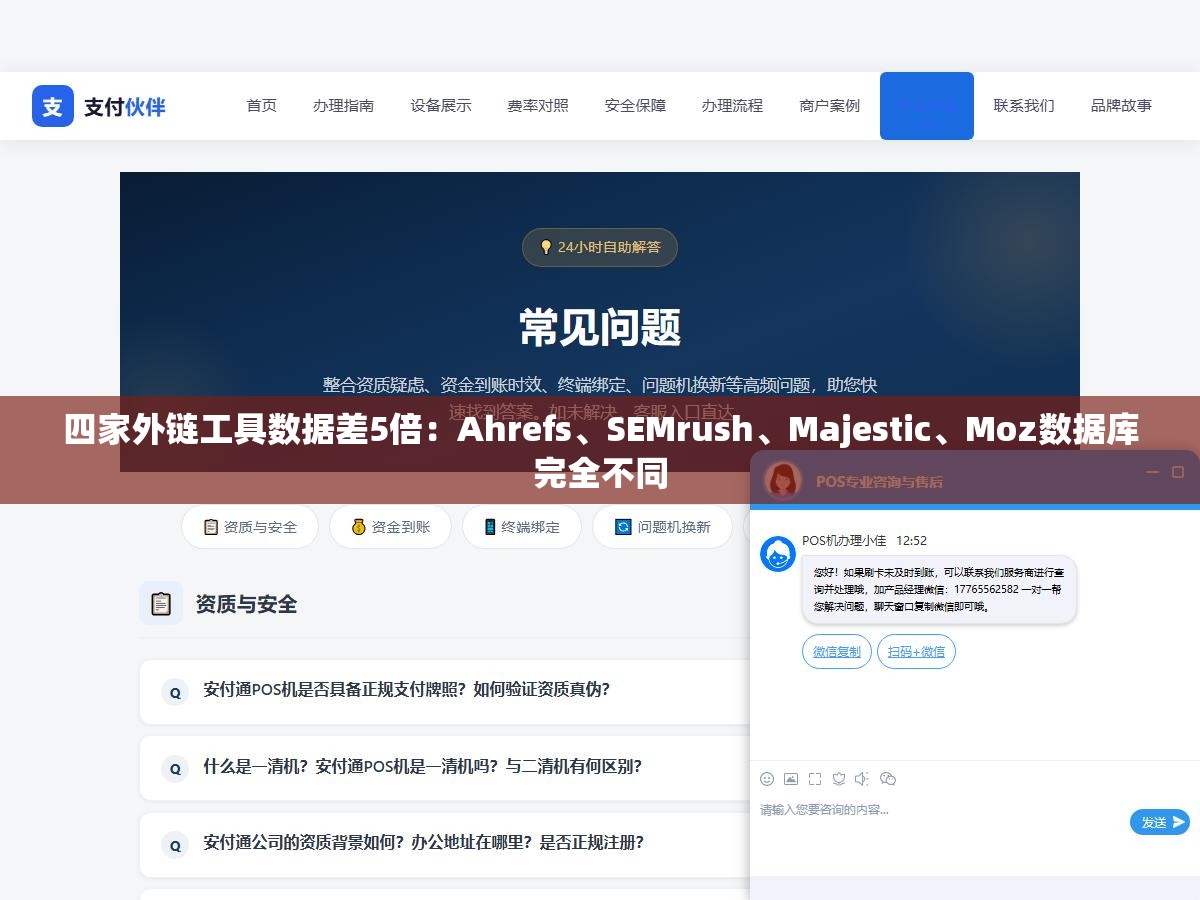1200x900 pixels.
Task: Select the blue highlighted navigation item
Action: [x=927, y=106]
